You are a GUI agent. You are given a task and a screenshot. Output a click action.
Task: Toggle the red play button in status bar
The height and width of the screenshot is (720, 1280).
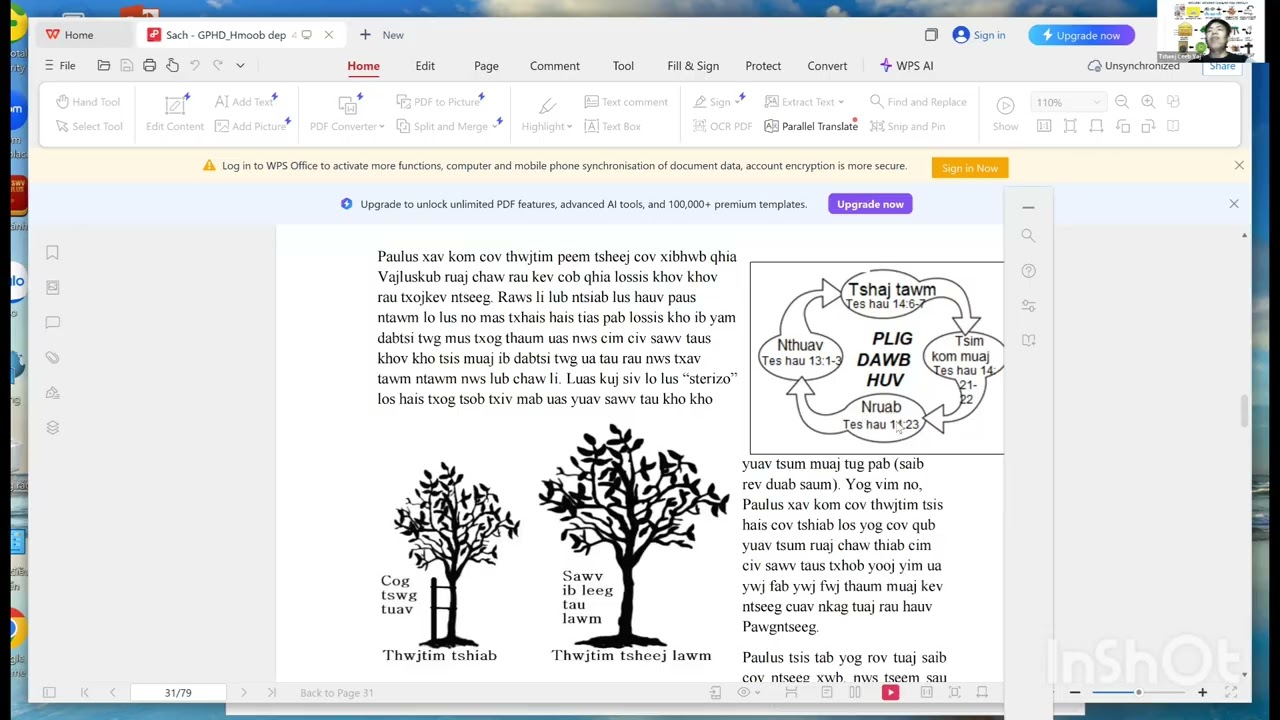pos(890,692)
